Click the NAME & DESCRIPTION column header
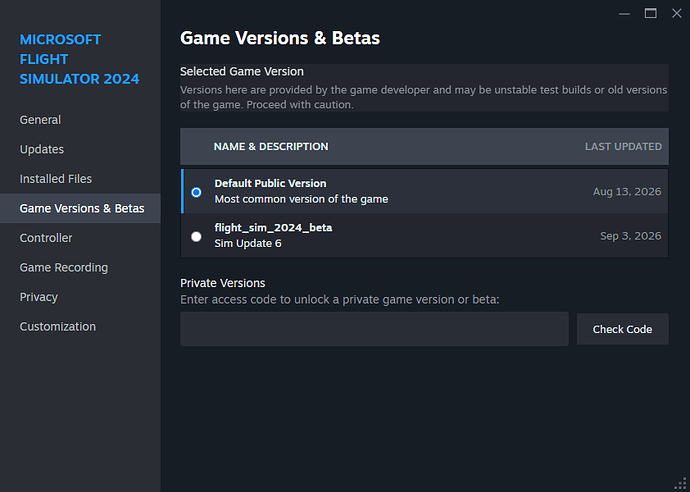 point(271,147)
